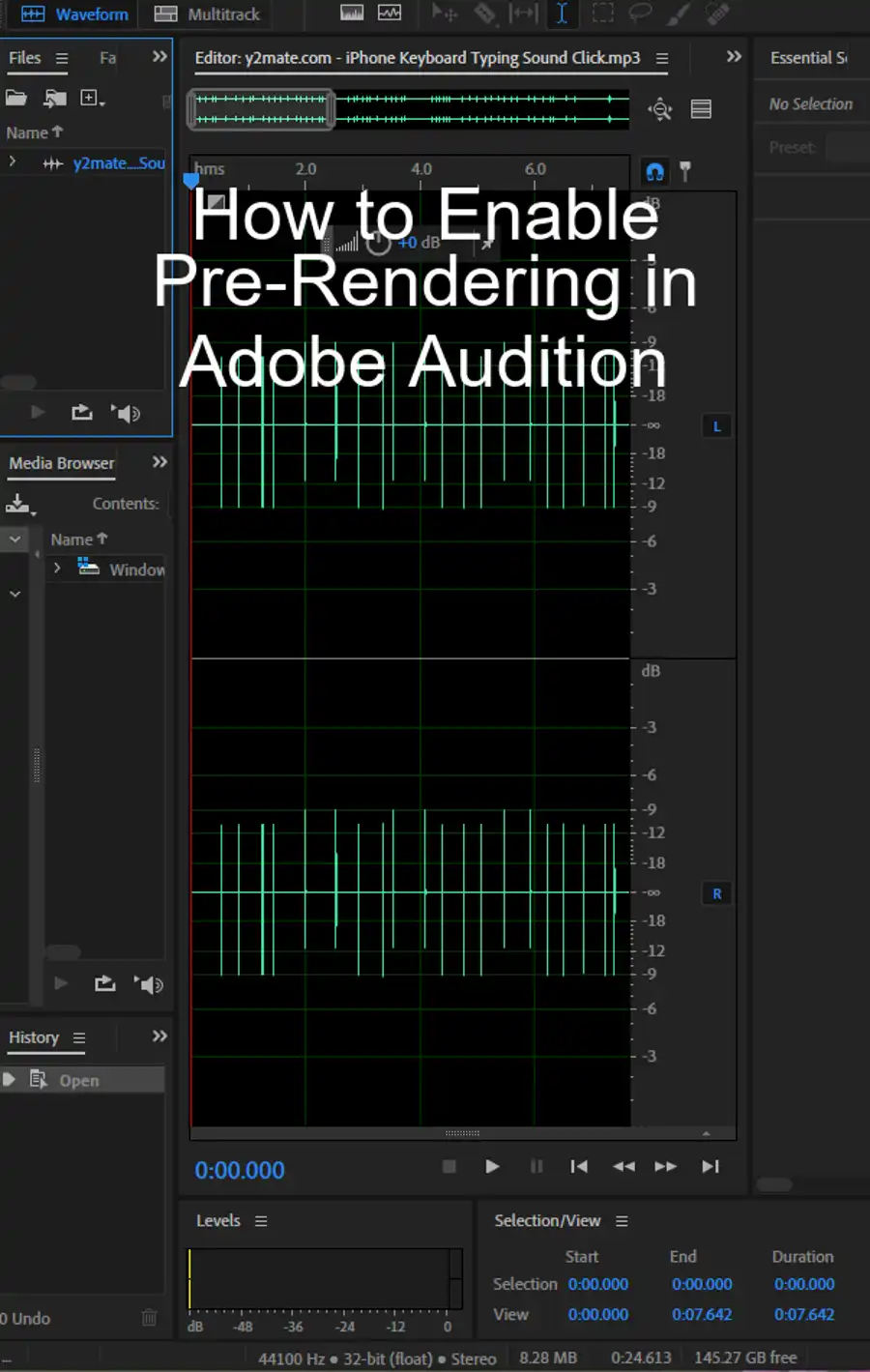Screen dimensions: 870x1372
Task: Open the Selection/View panel menu
Action: tap(622, 1221)
